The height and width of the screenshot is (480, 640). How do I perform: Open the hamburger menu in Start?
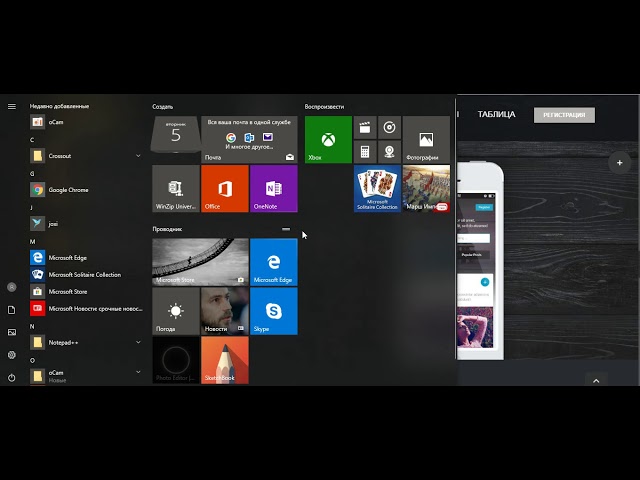coord(12,107)
